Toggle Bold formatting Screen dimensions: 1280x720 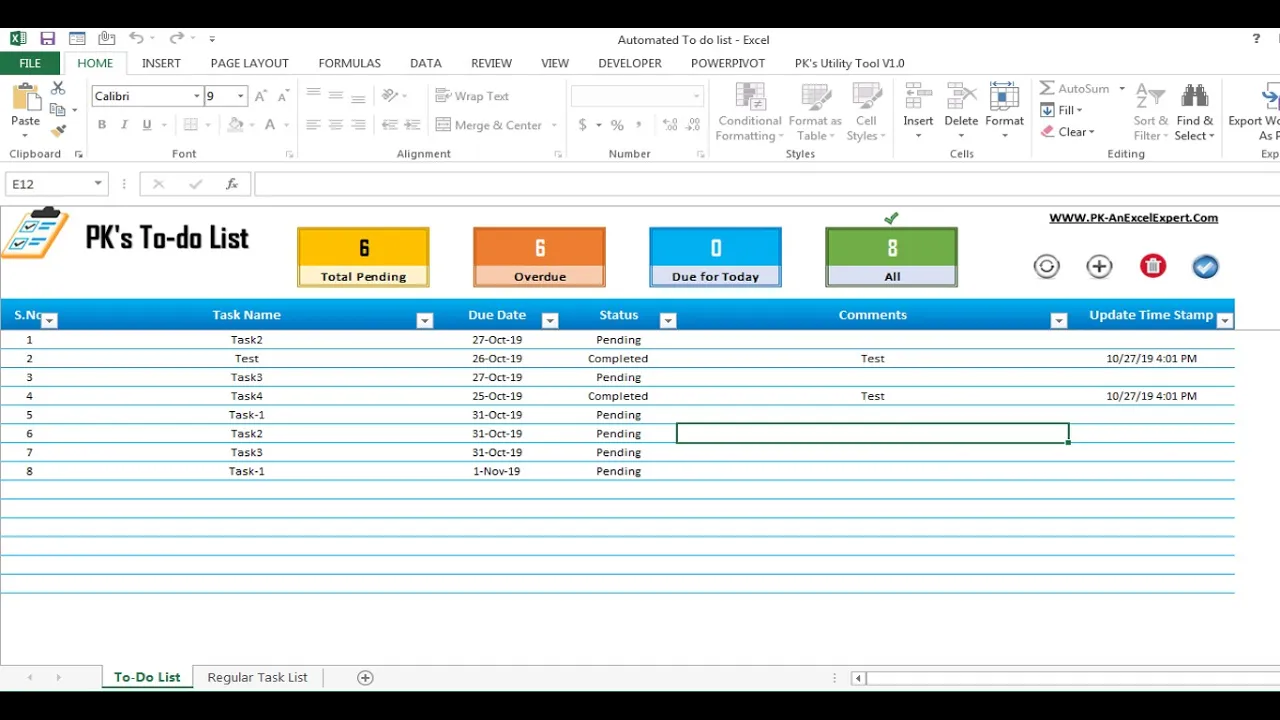tap(102, 125)
